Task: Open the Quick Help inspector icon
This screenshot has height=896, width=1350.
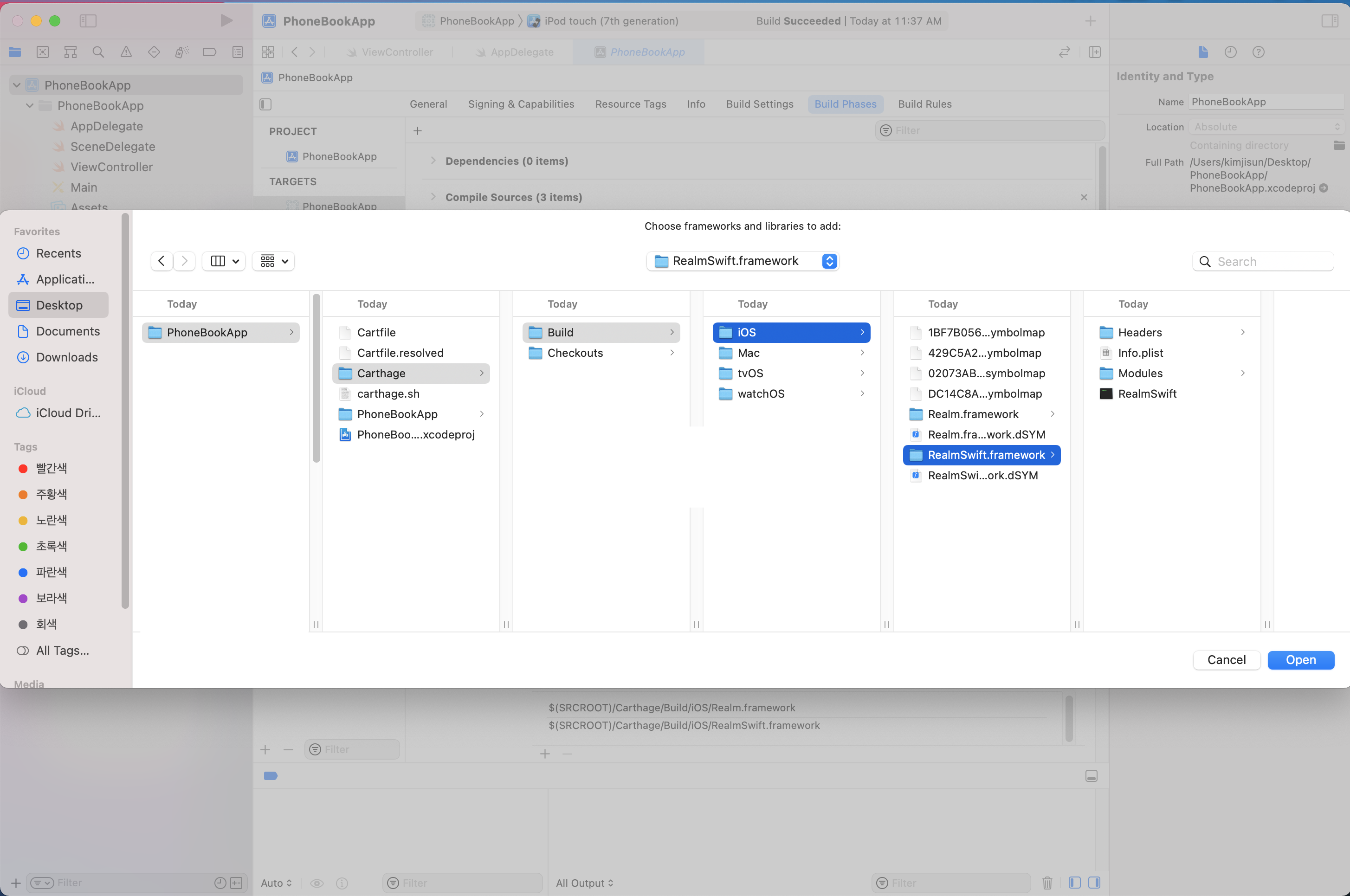Action: coord(1258,52)
